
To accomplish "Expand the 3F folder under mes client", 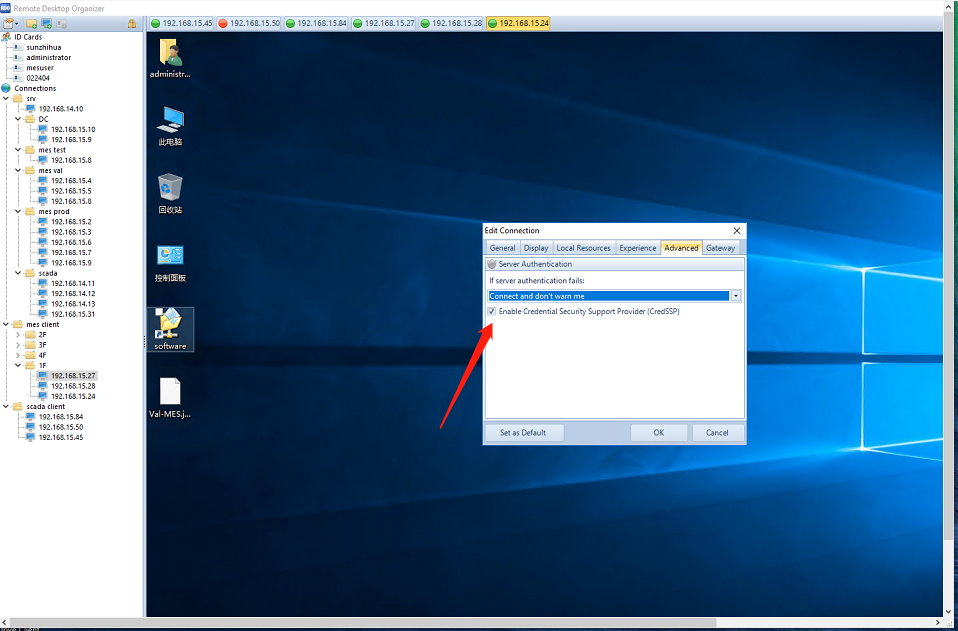I will [x=18, y=345].
